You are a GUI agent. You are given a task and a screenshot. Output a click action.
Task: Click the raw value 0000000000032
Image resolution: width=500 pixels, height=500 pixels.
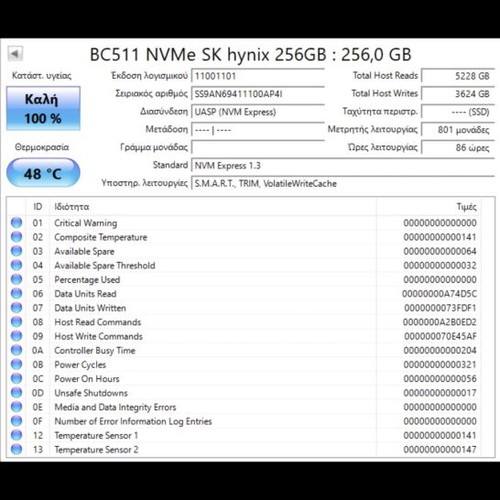point(440,265)
